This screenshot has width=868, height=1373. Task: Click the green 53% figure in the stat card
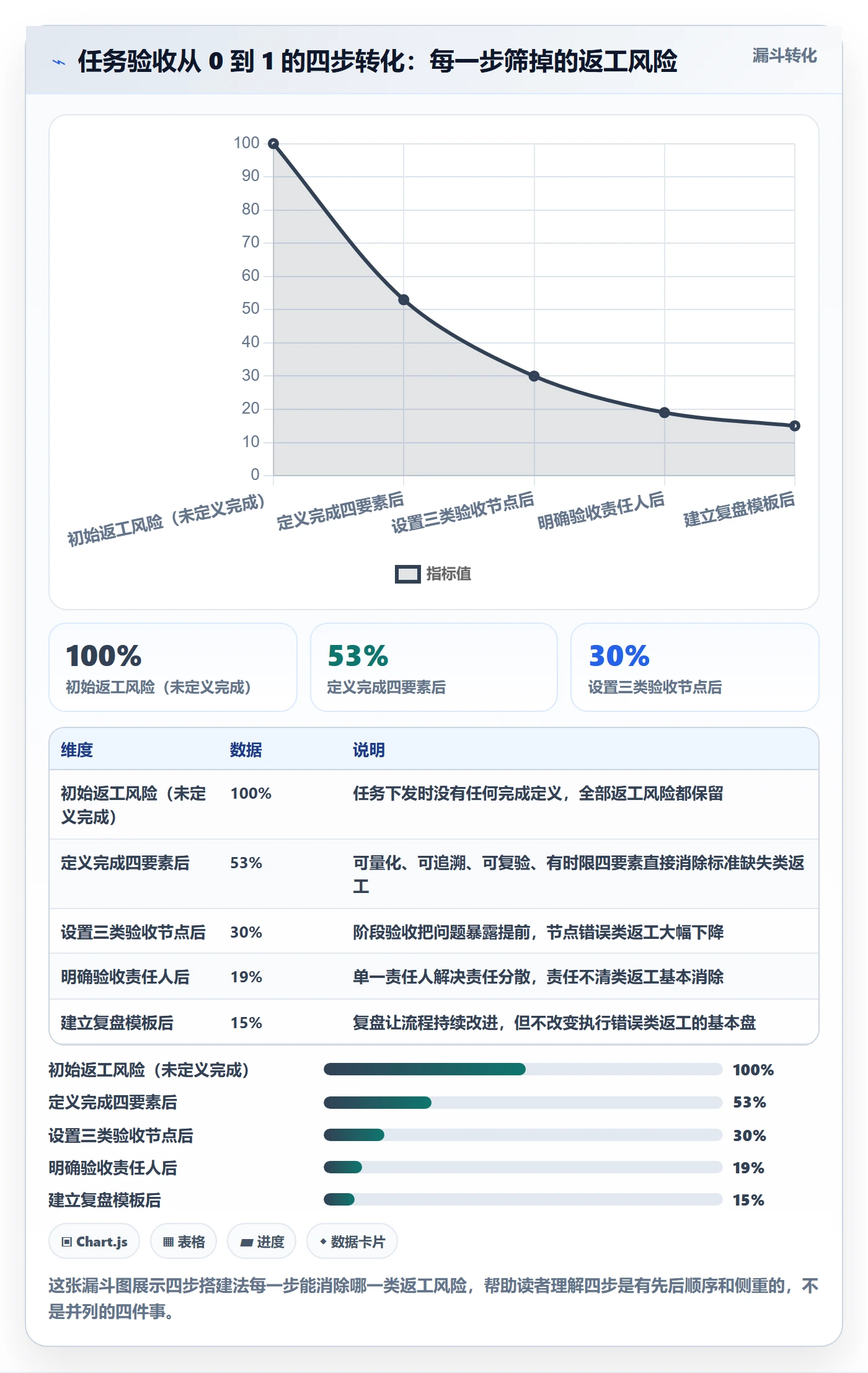[x=358, y=656]
